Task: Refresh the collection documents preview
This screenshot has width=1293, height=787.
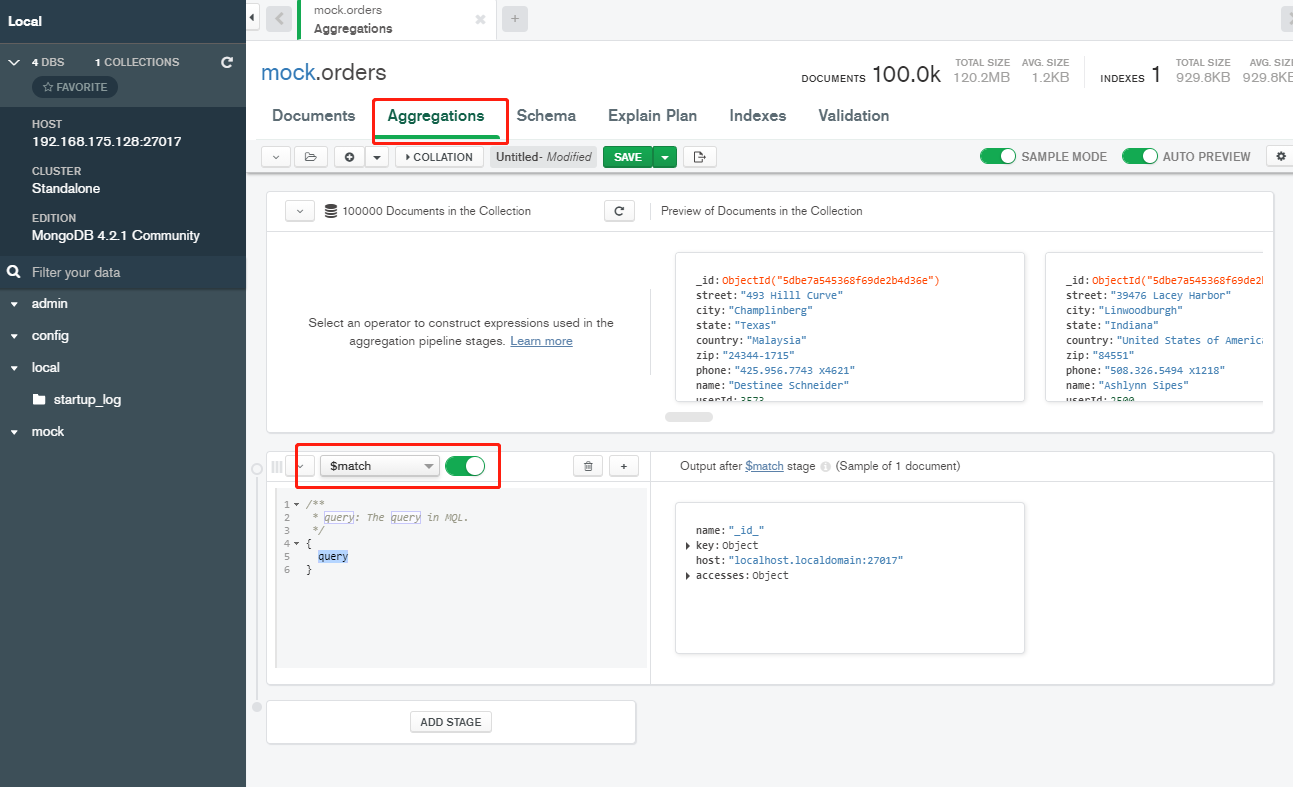Action: coord(619,211)
